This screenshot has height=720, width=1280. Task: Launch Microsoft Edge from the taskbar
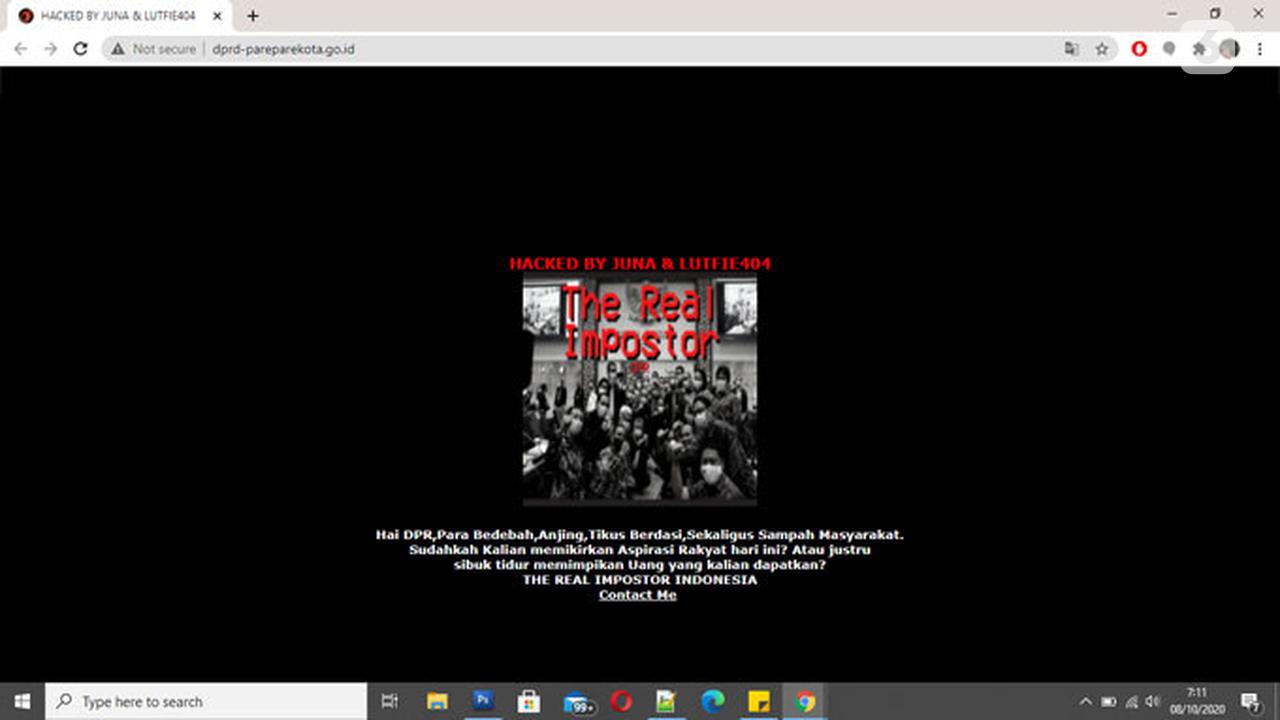(x=712, y=701)
